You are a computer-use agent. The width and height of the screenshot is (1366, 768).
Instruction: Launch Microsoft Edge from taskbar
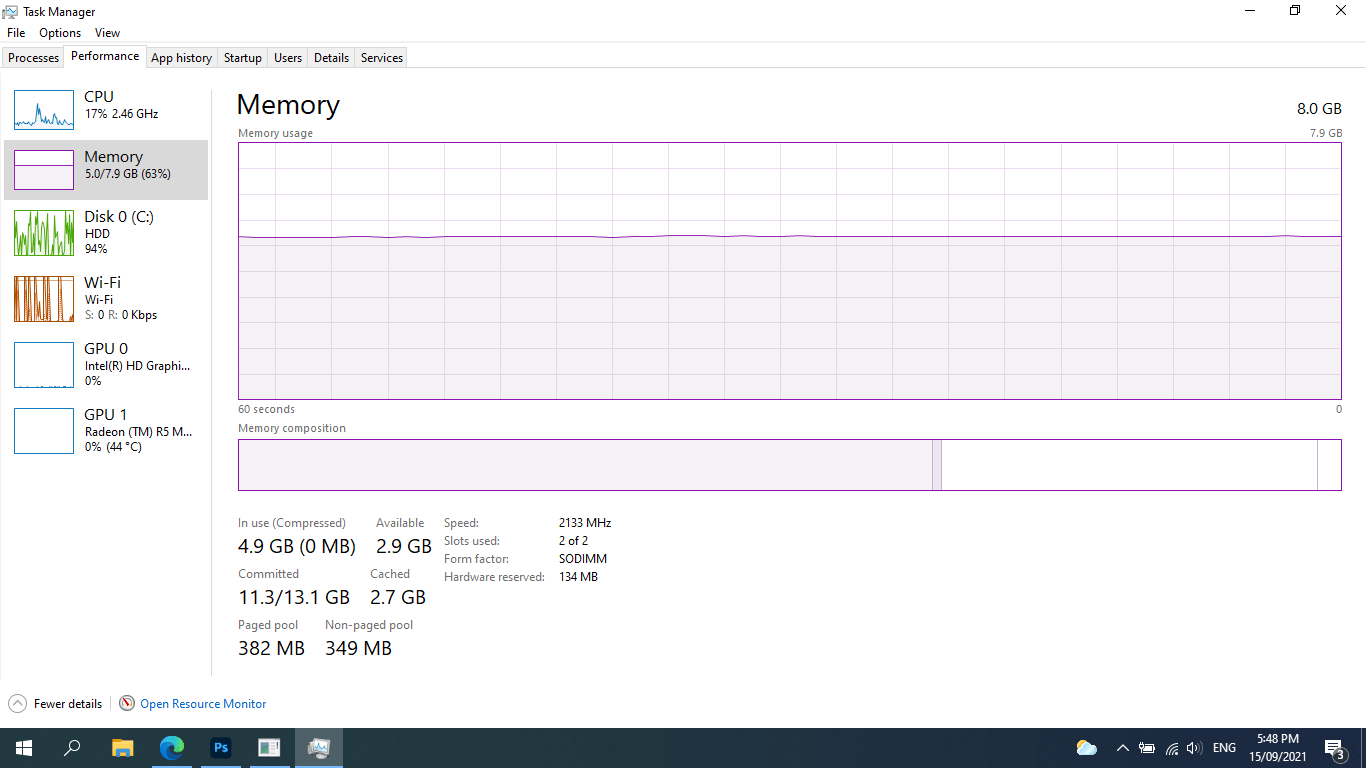172,747
